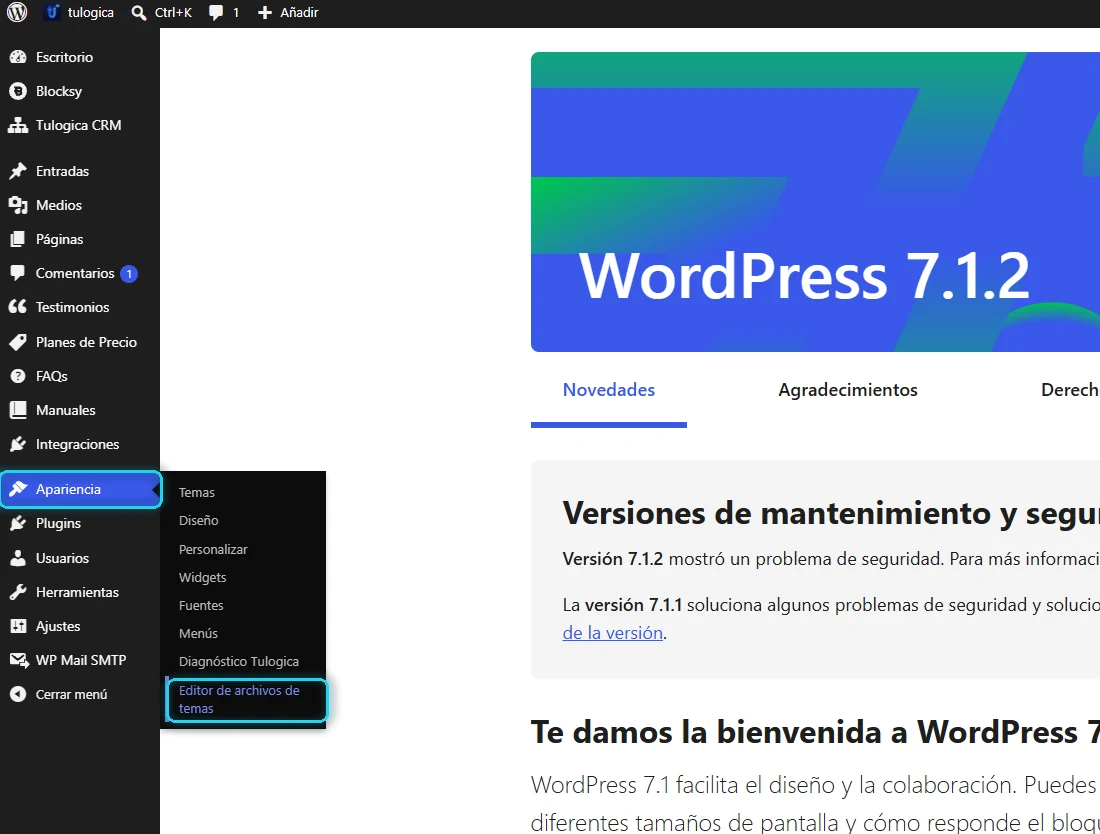Click the Apariencia paintbrush icon

coord(18,489)
